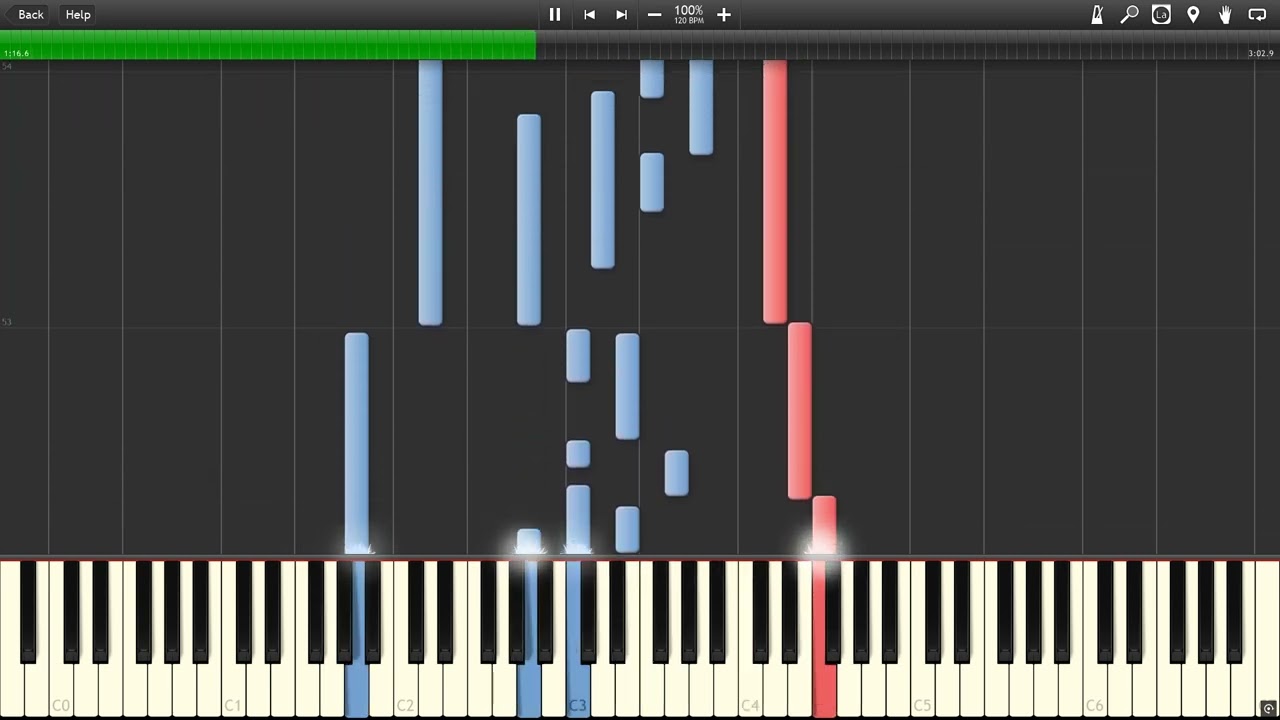Select the middle red falling note over E4

coord(799,411)
